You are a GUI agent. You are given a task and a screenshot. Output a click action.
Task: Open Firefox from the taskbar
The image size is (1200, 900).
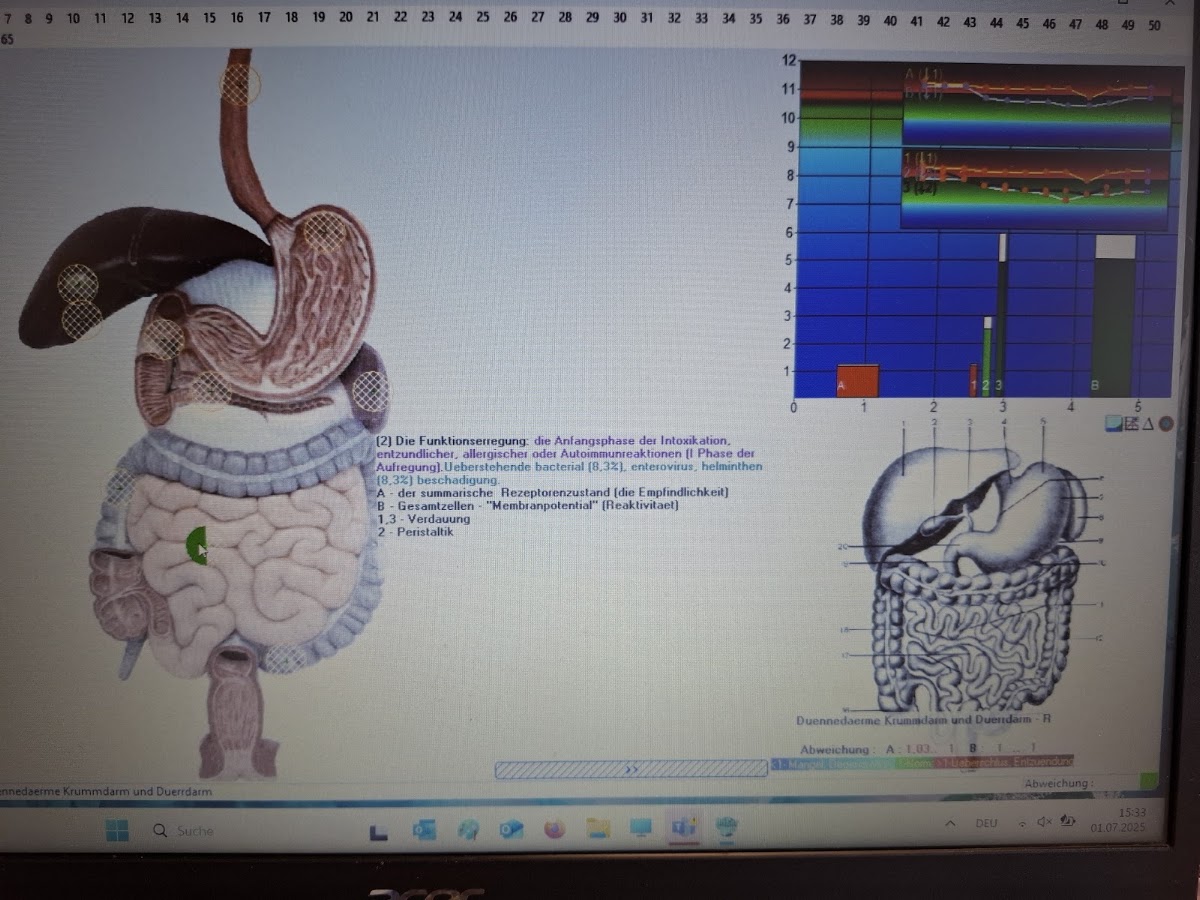pos(555,829)
